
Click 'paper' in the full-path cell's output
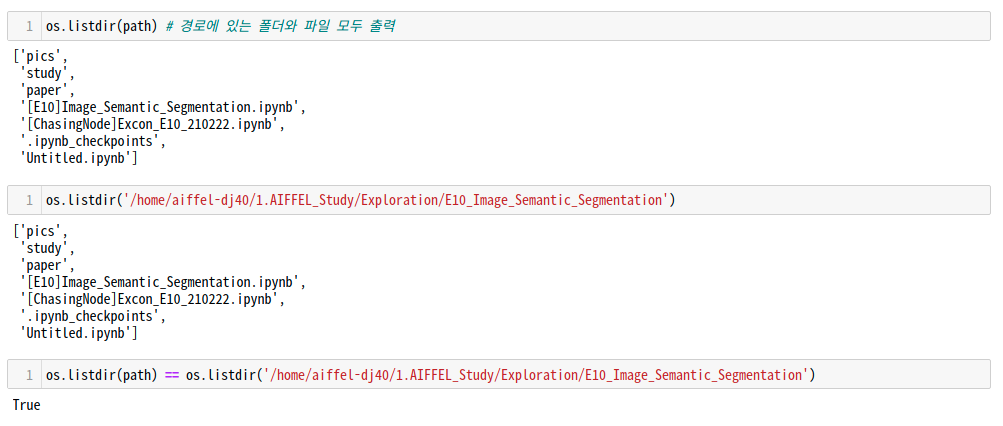[x=44, y=264]
